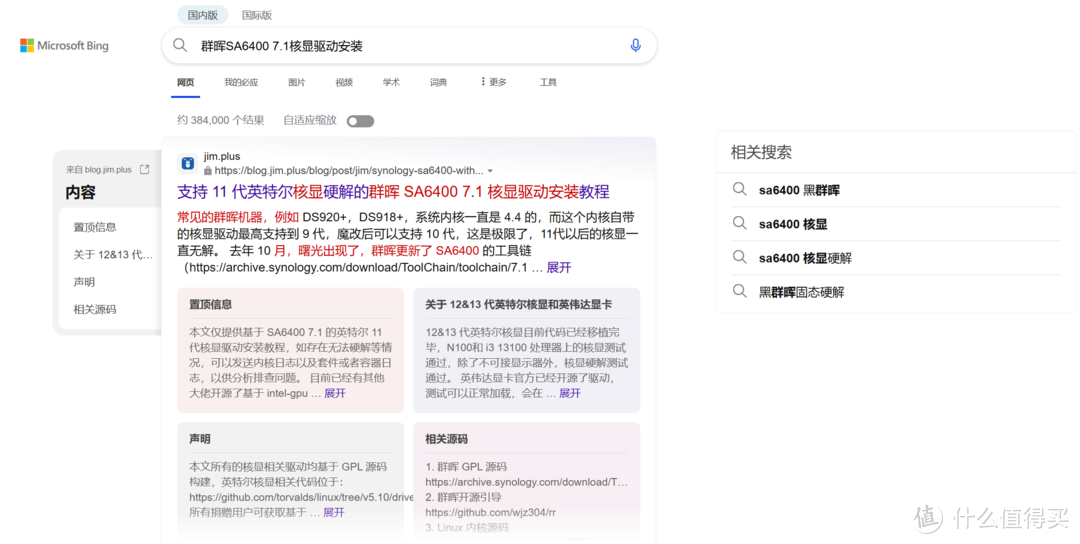This screenshot has width=1080, height=544.
Task: Click the 相关源码 card heading
Action: 446,439
